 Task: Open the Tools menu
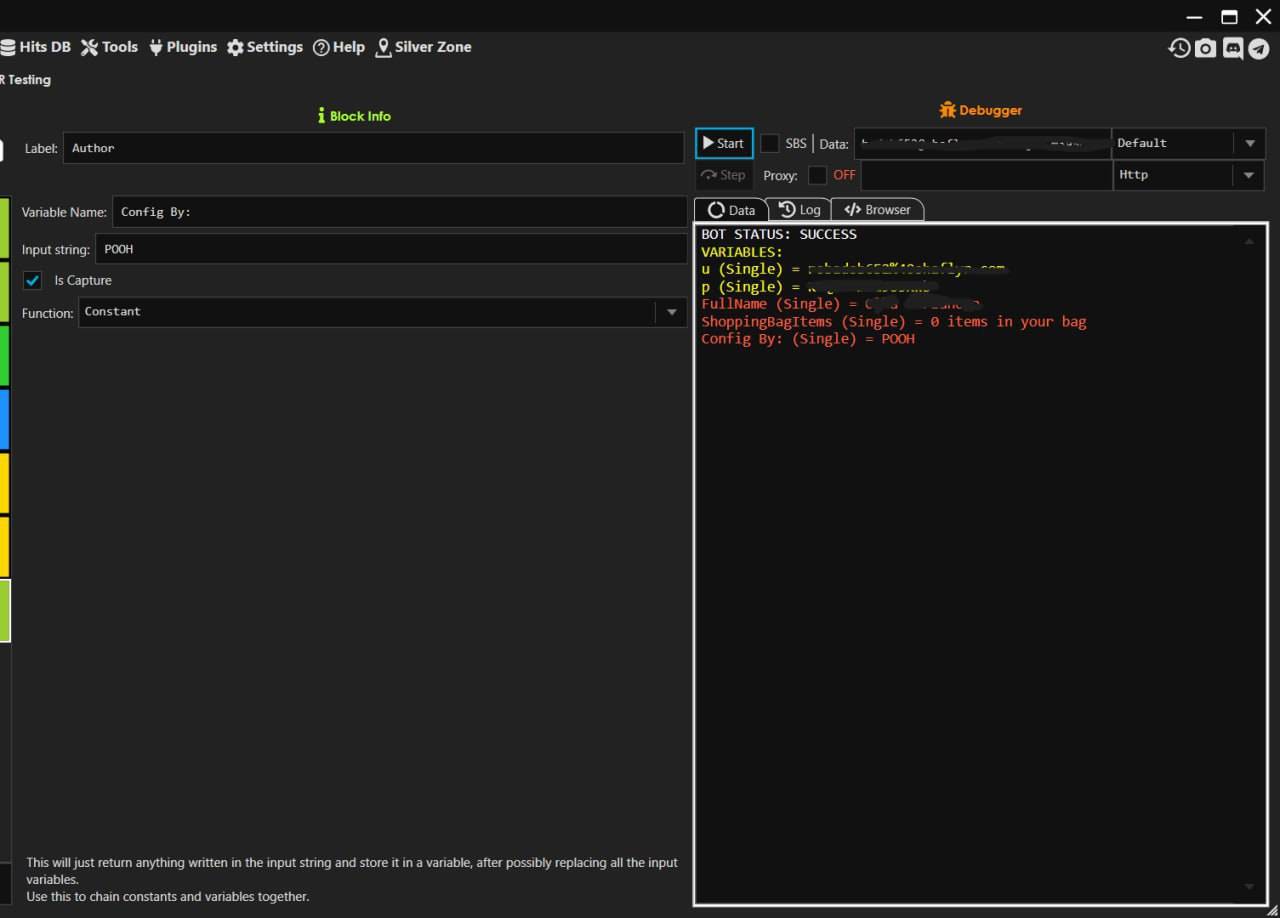[109, 47]
